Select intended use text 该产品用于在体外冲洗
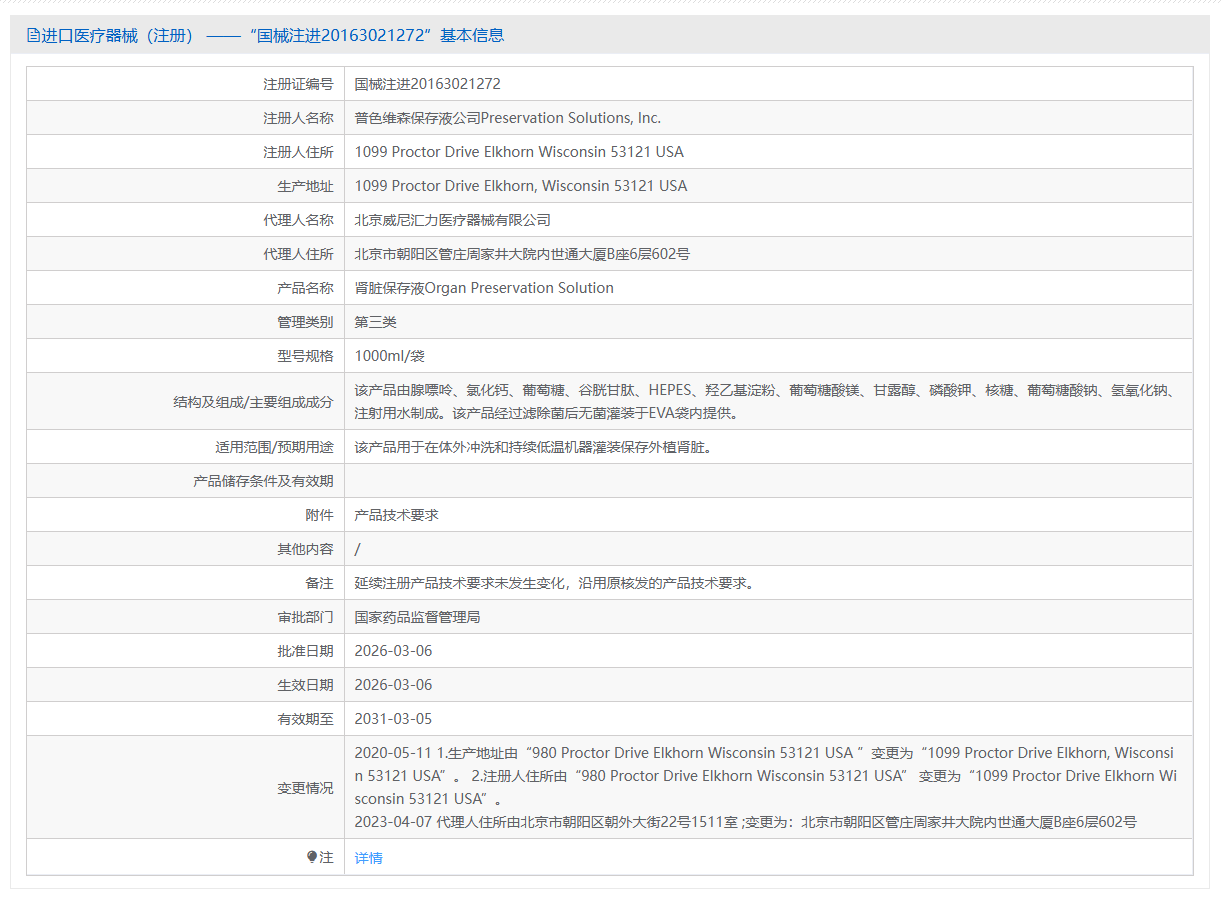This screenshot has height=901, width=1223. (533, 447)
